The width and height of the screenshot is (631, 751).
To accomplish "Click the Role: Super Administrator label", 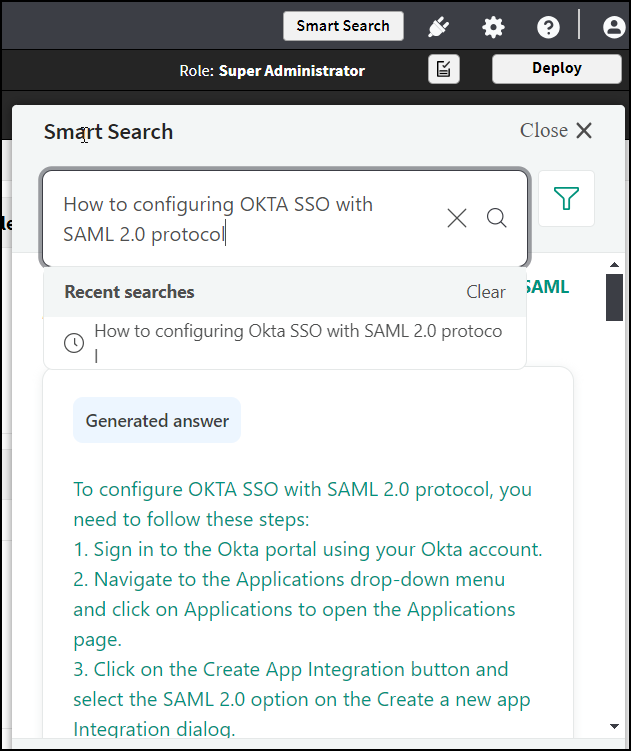I will pos(271,70).
